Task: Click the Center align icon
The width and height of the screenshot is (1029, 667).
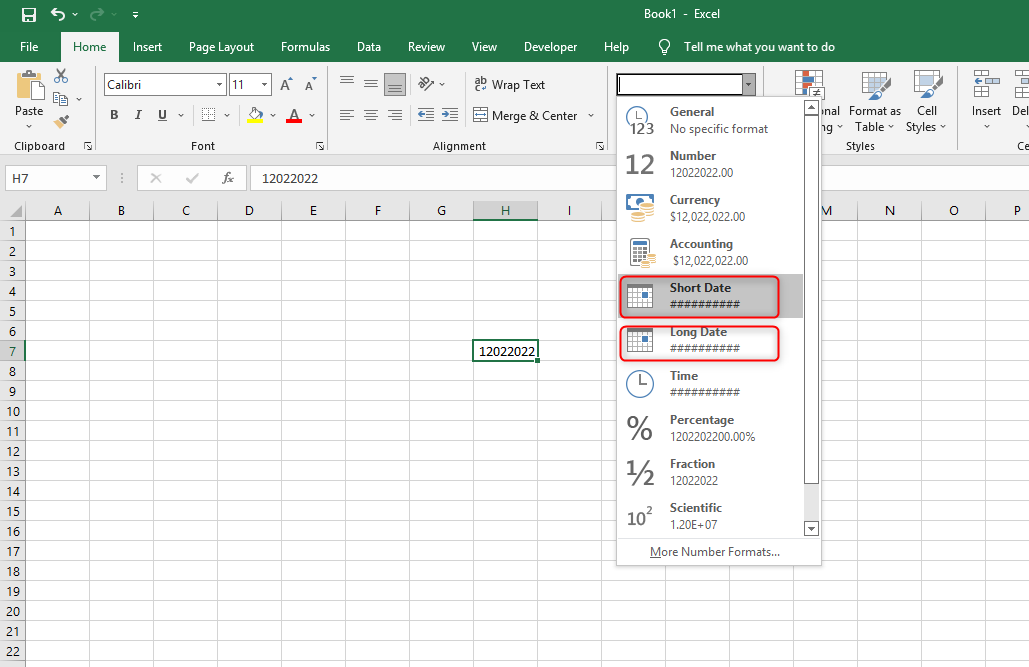Action: pos(371,115)
